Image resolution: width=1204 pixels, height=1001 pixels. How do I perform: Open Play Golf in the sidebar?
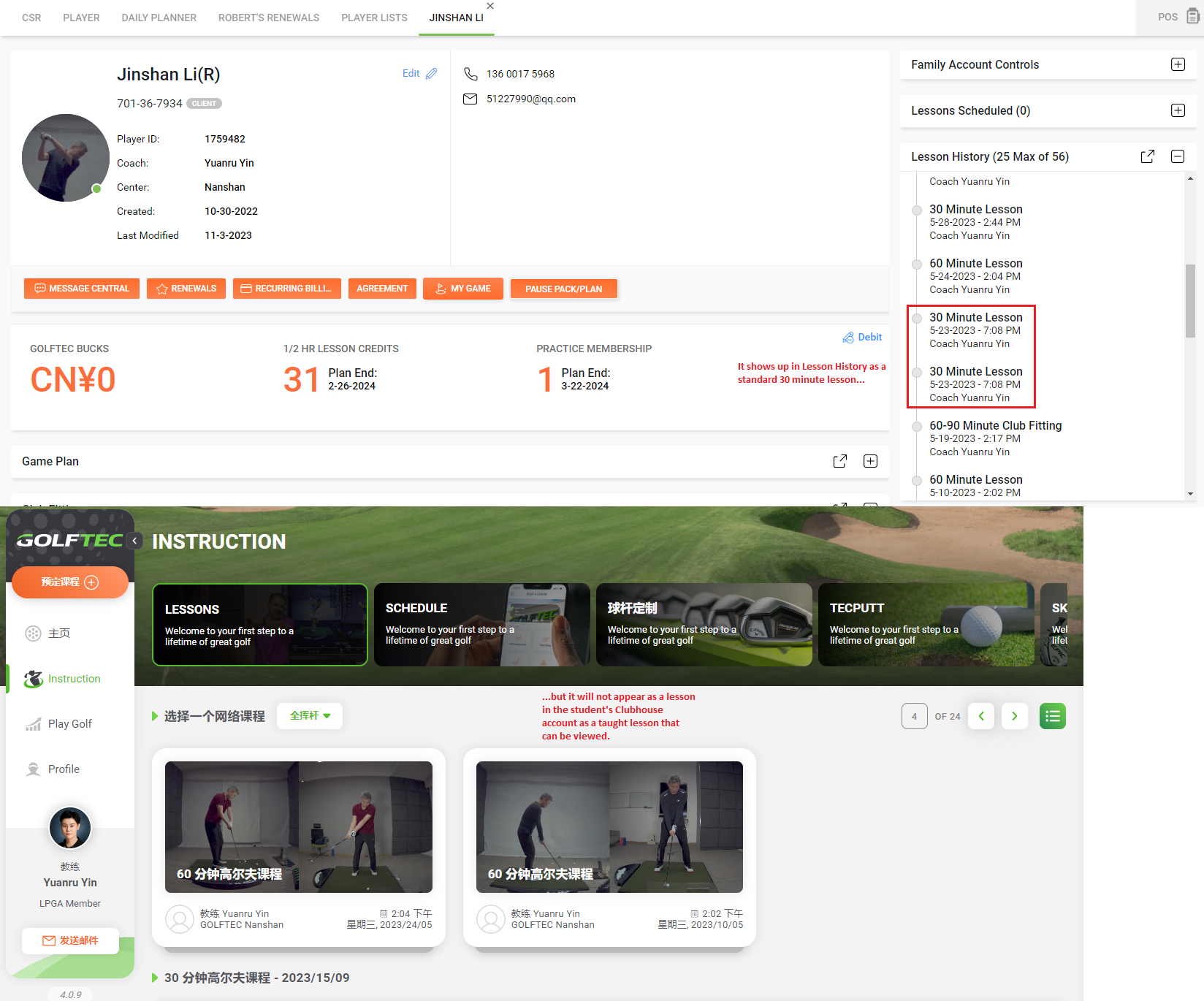pos(58,724)
